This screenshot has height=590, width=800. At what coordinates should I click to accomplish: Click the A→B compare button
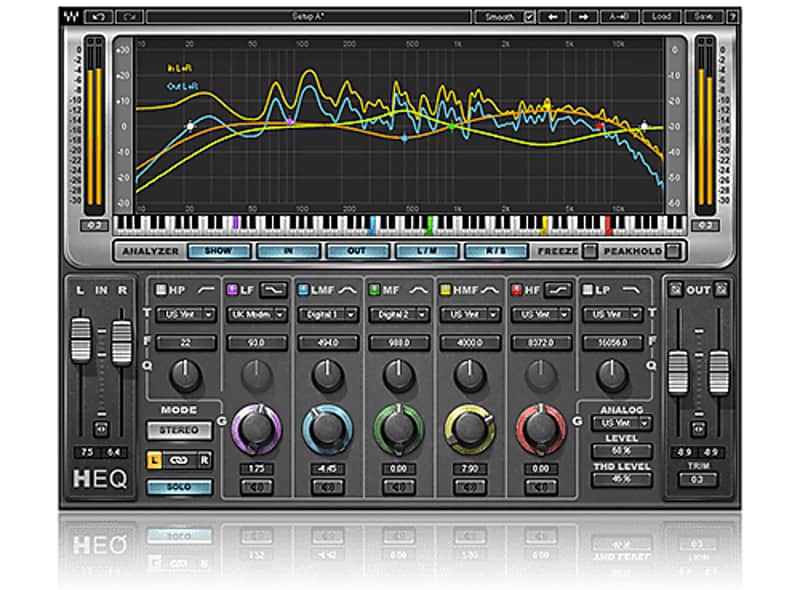pyautogui.click(x=619, y=17)
